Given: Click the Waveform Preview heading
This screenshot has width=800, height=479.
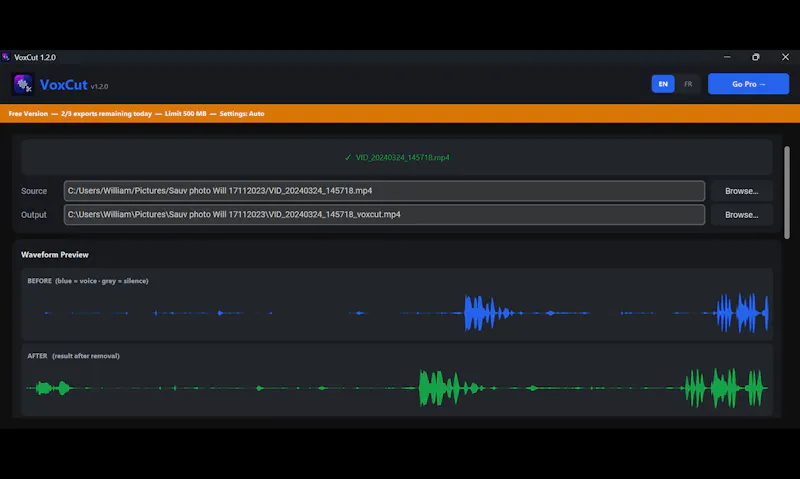Looking at the screenshot, I should tap(55, 255).
